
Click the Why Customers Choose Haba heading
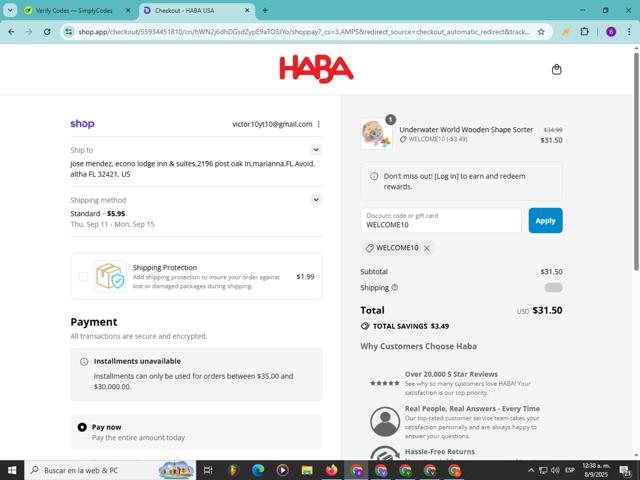click(418, 346)
